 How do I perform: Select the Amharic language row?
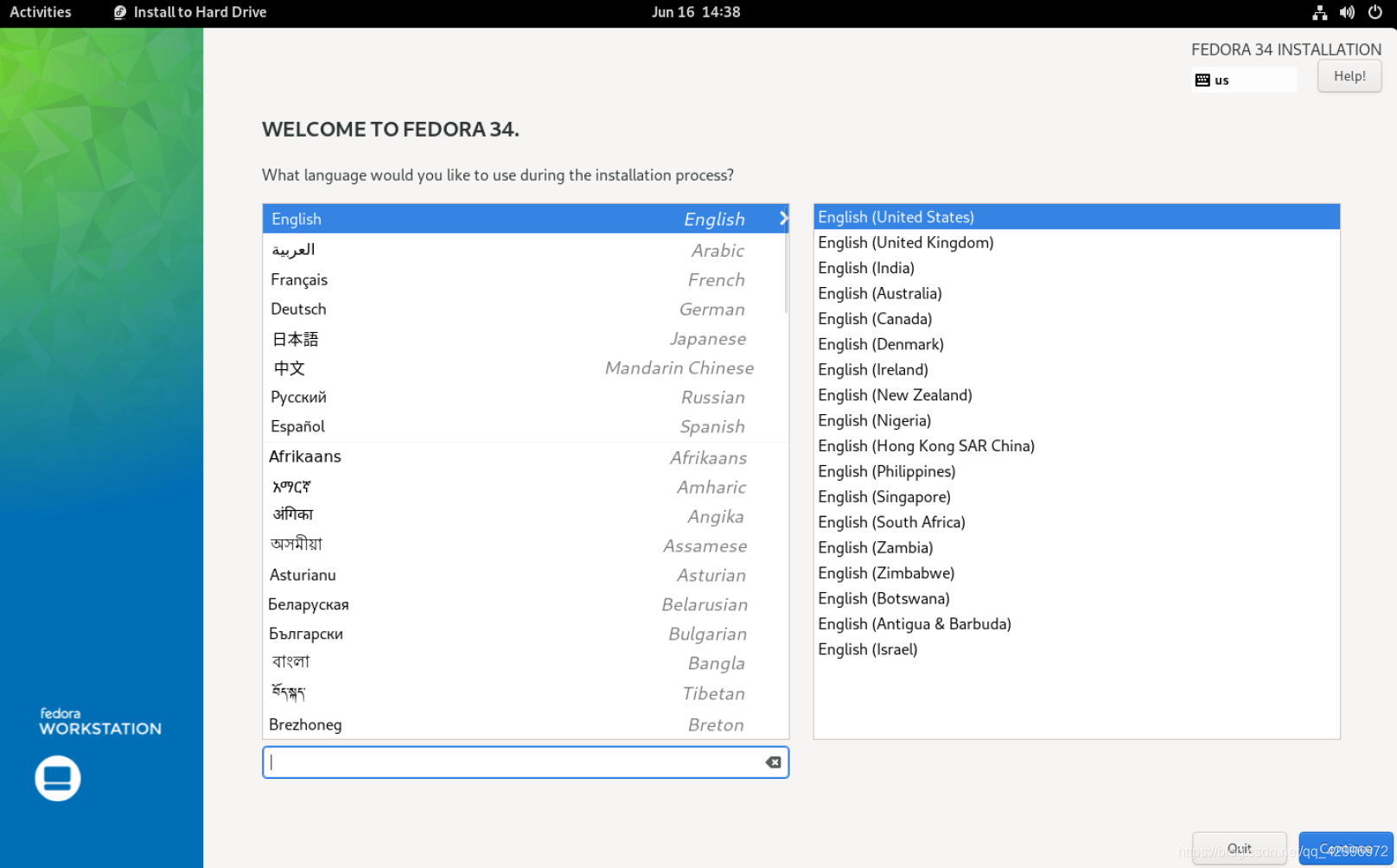(x=526, y=487)
